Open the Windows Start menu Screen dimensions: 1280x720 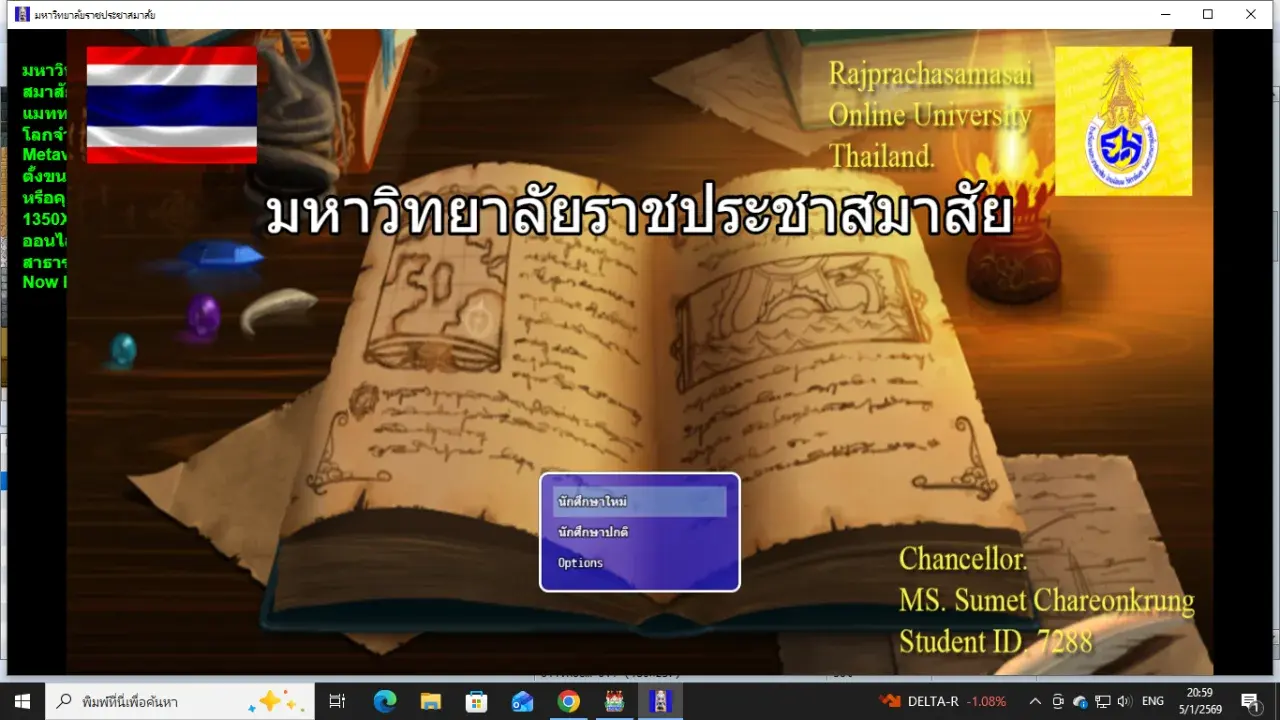coord(22,701)
